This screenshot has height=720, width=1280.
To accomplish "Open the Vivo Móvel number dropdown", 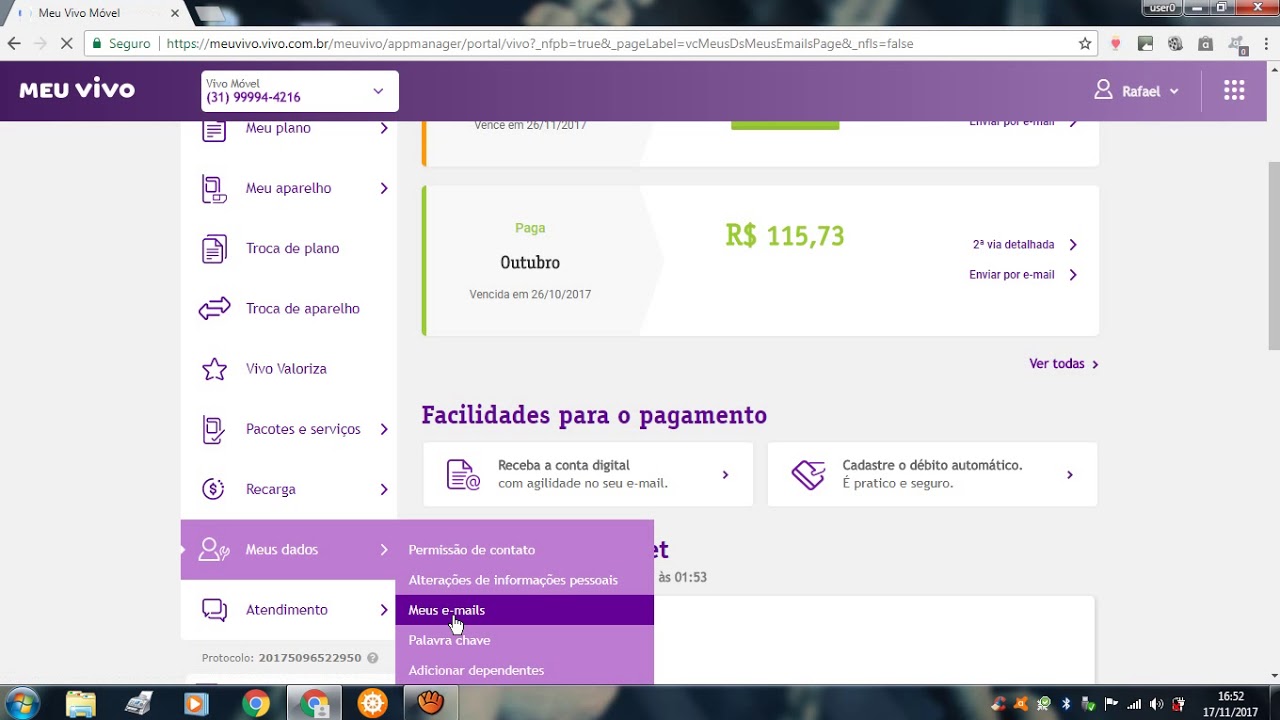I will click(x=300, y=91).
